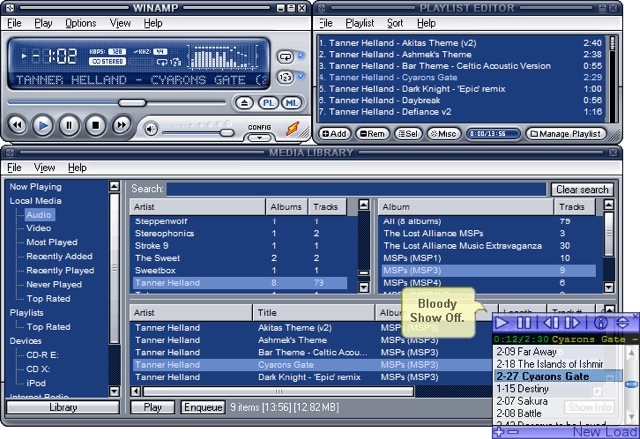The image size is (640, 439).
Task: Click Rem button in Playlist Editor
Action: [x=372, y=134]
